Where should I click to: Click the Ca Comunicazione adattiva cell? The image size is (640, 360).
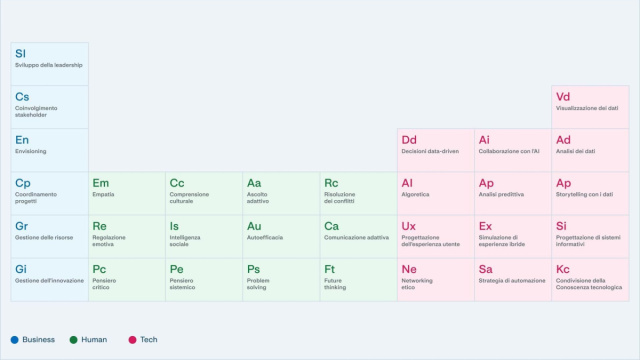point(359,237)
